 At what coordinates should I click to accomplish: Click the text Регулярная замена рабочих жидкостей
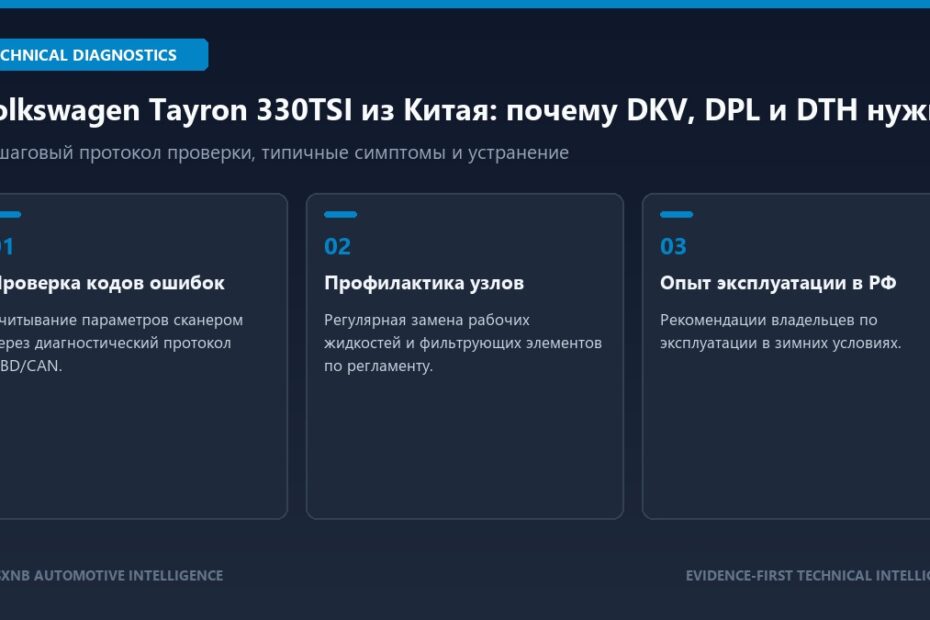[x=463, y=342]
